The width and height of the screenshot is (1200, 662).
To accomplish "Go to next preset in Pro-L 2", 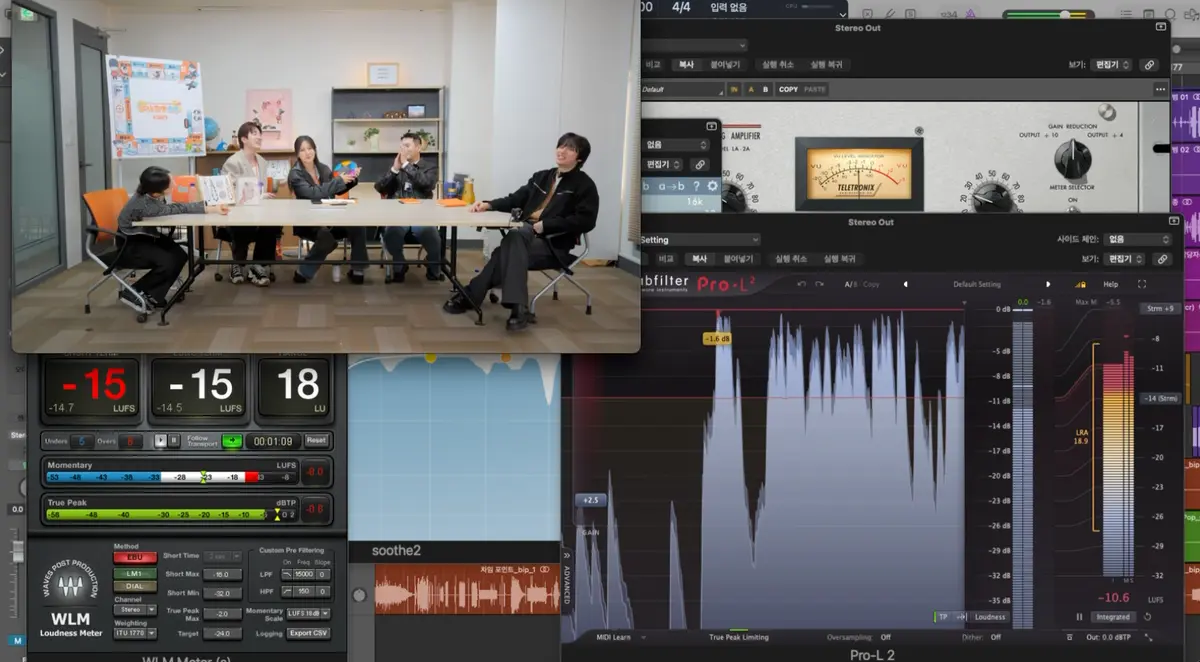I will pyautogui.click(x=1048, y=284).
